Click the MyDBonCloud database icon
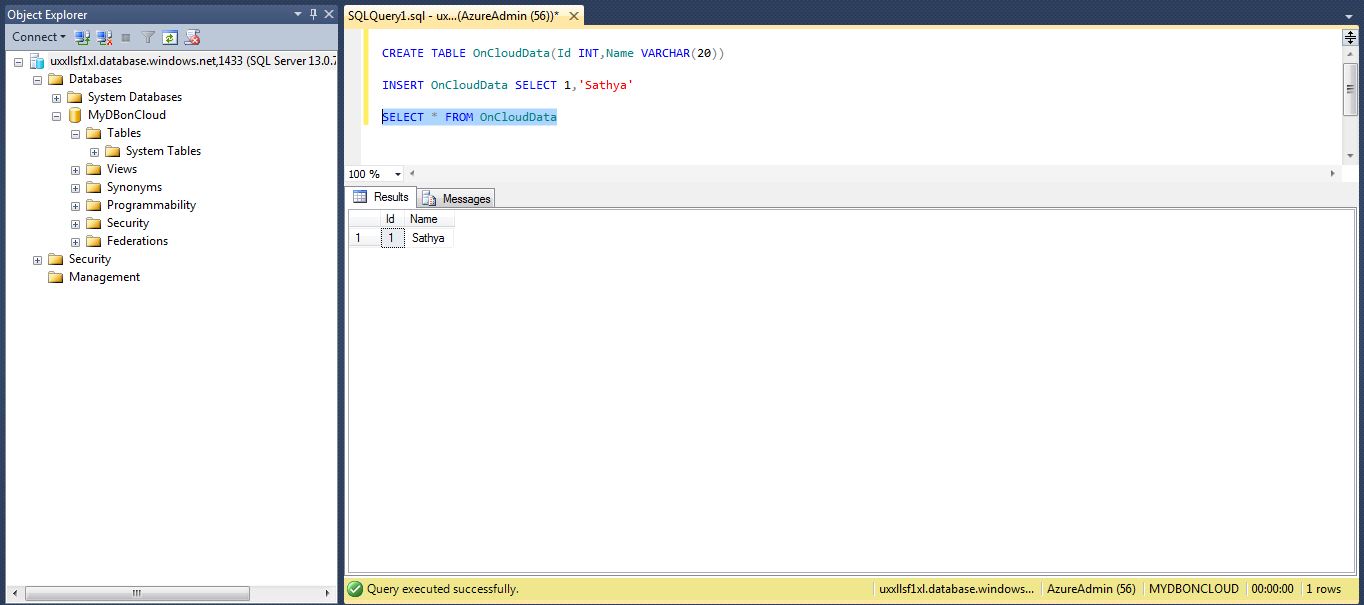1364x605 pixels. tap(75, 114)
